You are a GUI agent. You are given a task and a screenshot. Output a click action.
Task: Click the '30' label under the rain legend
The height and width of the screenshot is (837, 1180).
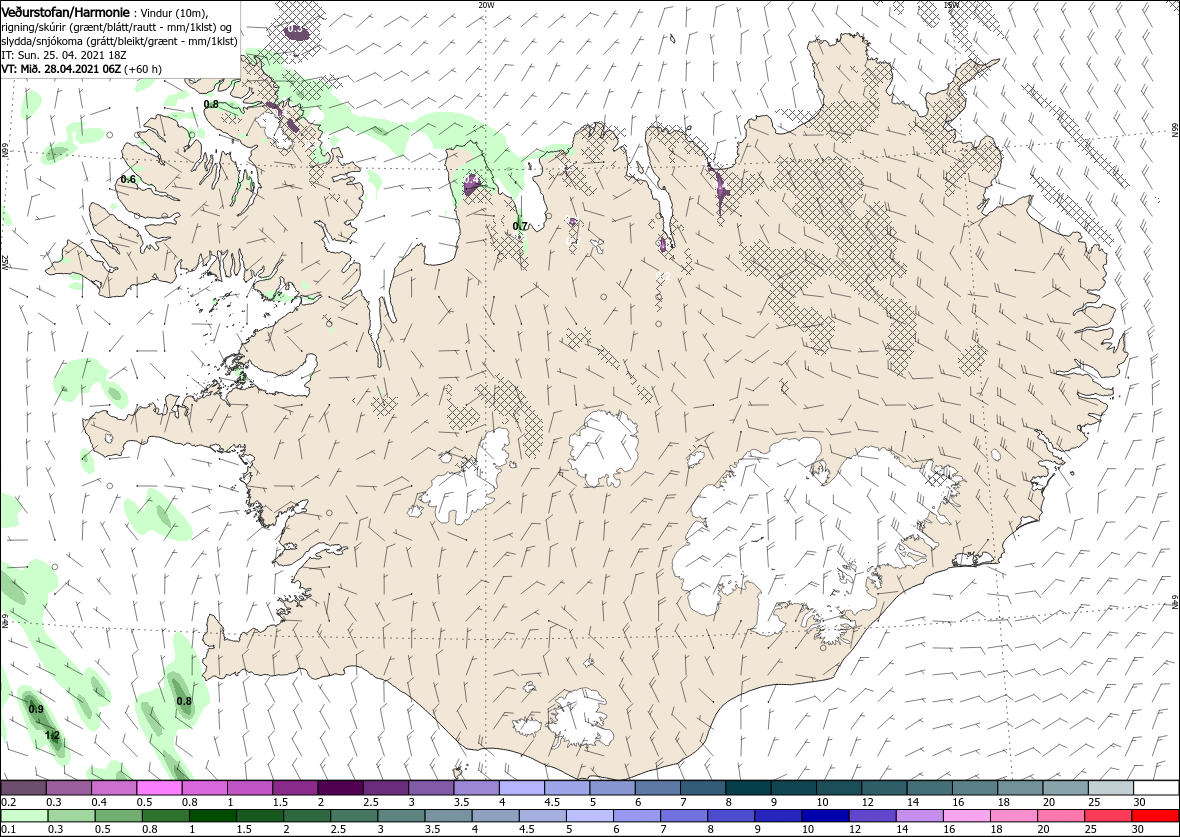(x=1140, y=829)
